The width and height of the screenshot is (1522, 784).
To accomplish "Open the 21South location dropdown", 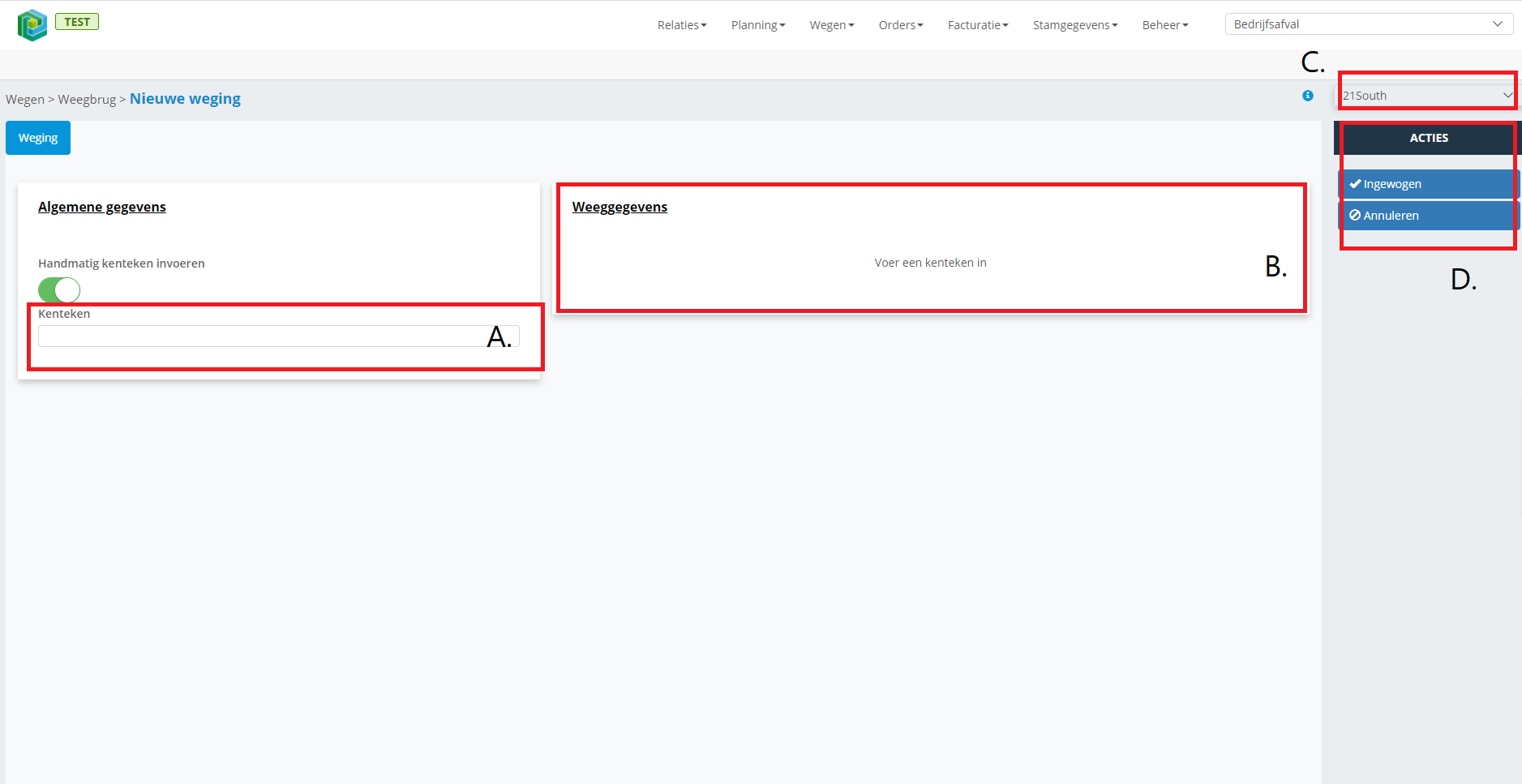I will click(x=1427, y=96).
